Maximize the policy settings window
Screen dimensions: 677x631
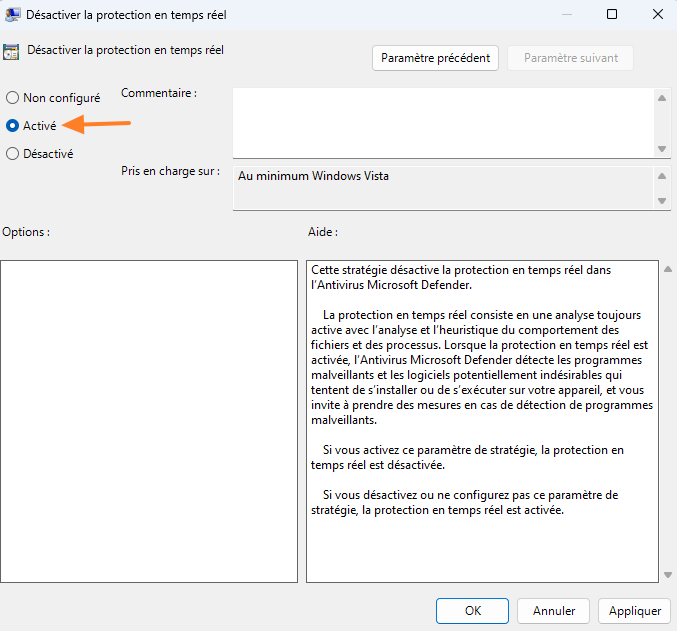pos(612,14)
